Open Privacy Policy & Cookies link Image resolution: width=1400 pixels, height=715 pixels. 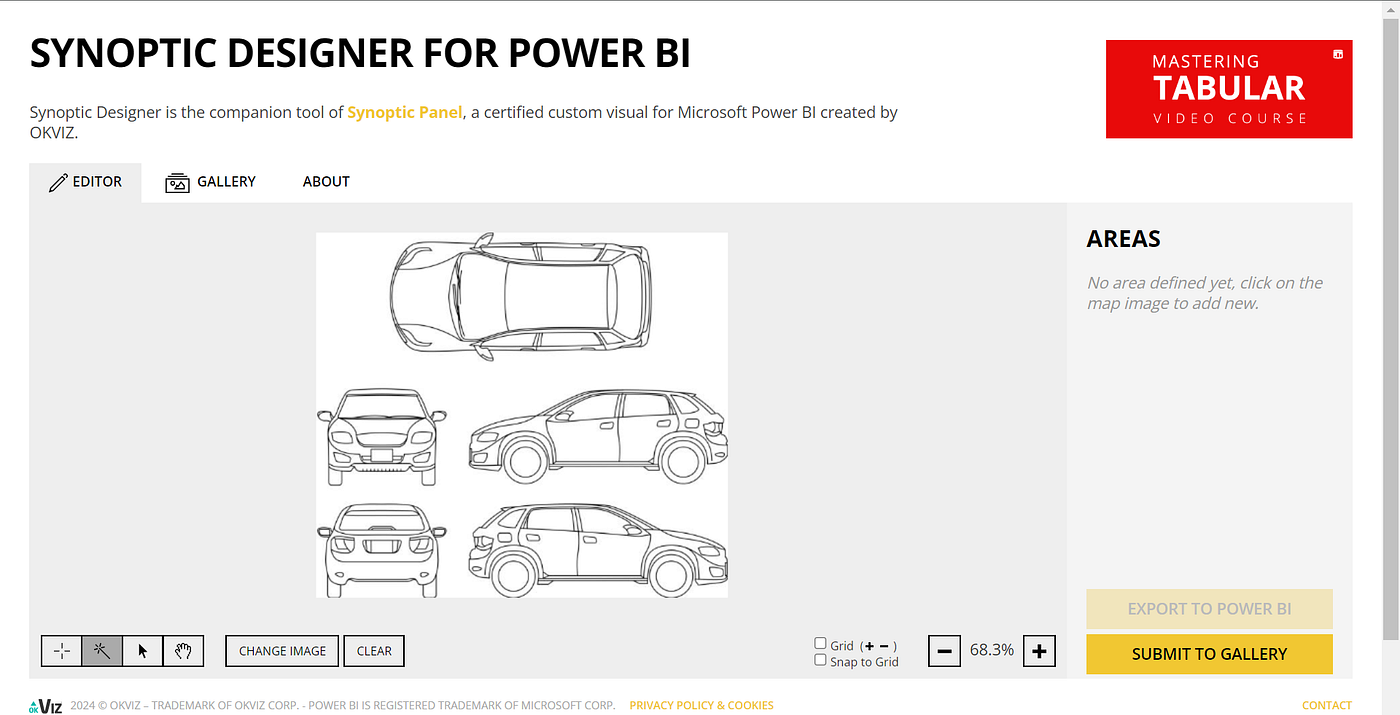click(x=701, y=705)
